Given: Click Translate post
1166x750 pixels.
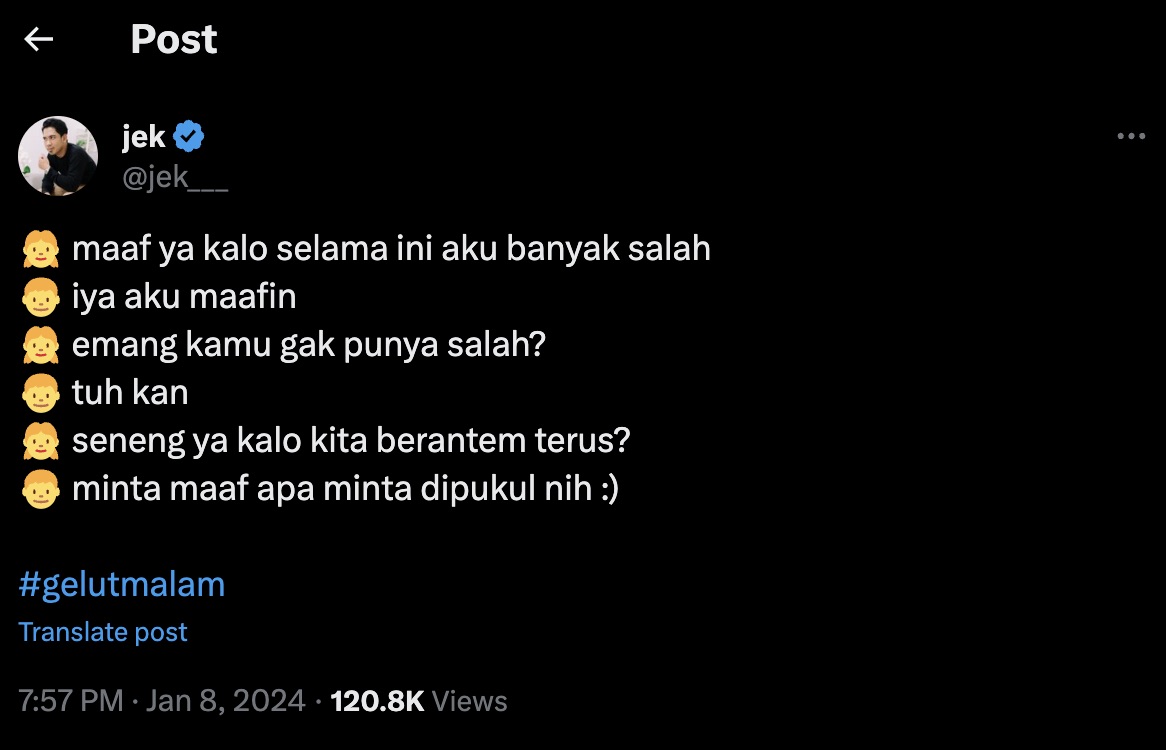Looking at the screenshot, I should pos(103,632).
